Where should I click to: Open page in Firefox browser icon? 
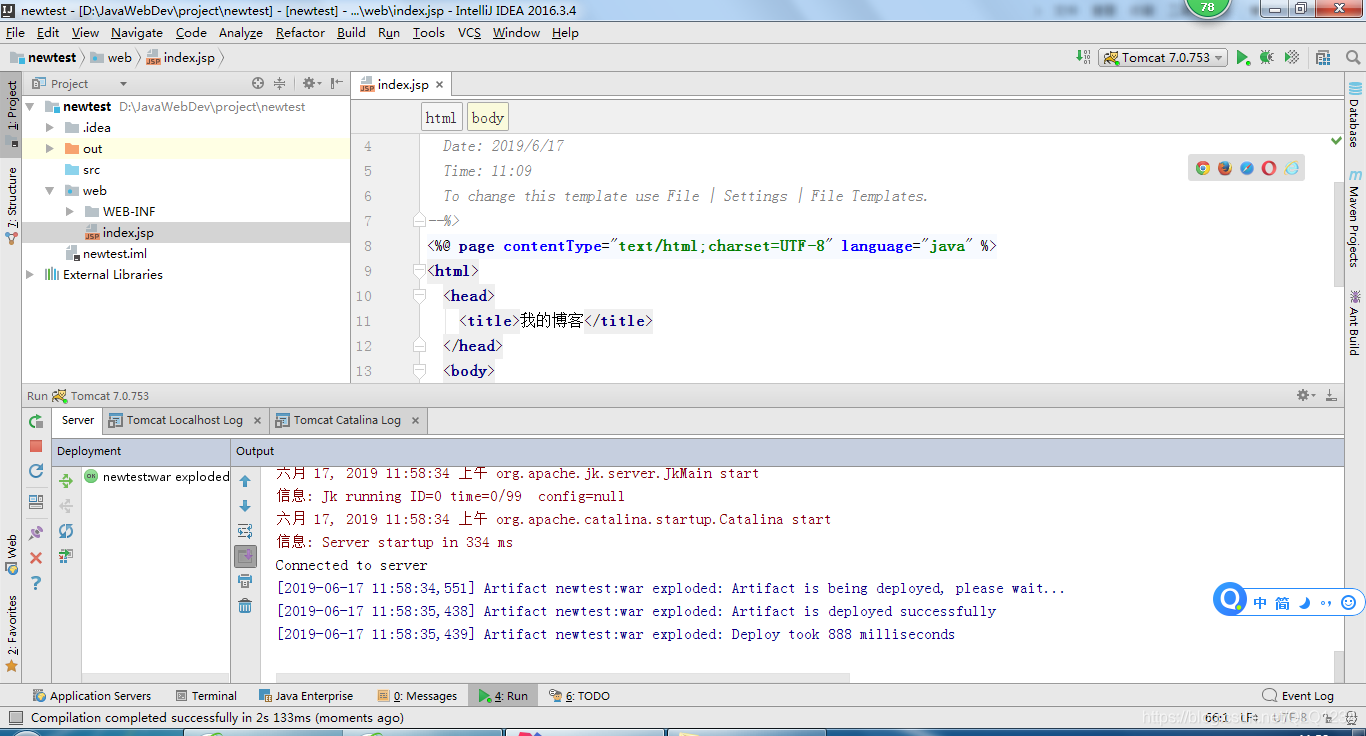pyautogui.click(x=1225, y=168)
